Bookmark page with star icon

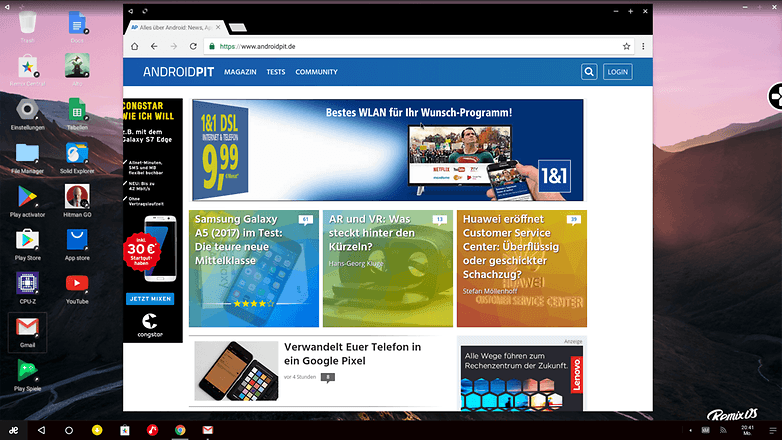click(626, 46)
